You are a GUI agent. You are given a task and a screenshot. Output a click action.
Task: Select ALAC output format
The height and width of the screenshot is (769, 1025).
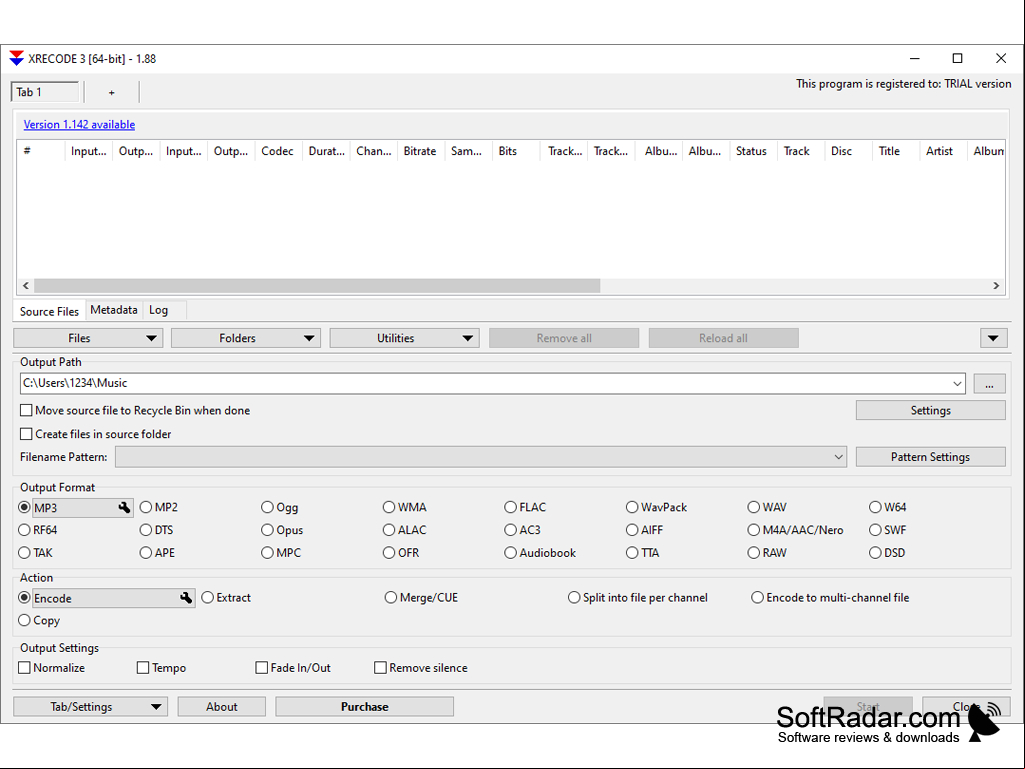389,530
